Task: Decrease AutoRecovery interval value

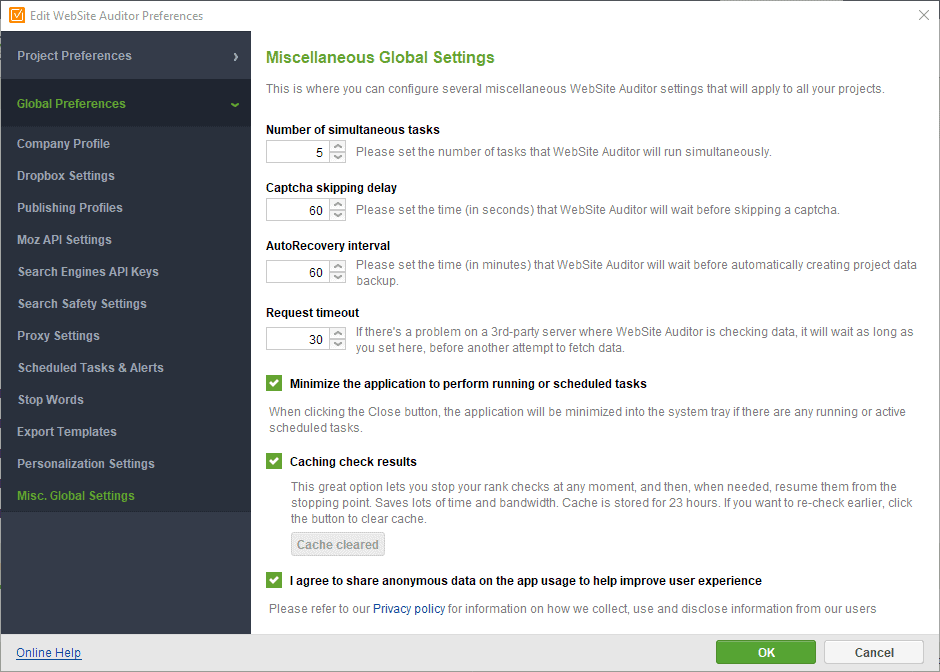Action: point(338,277)
